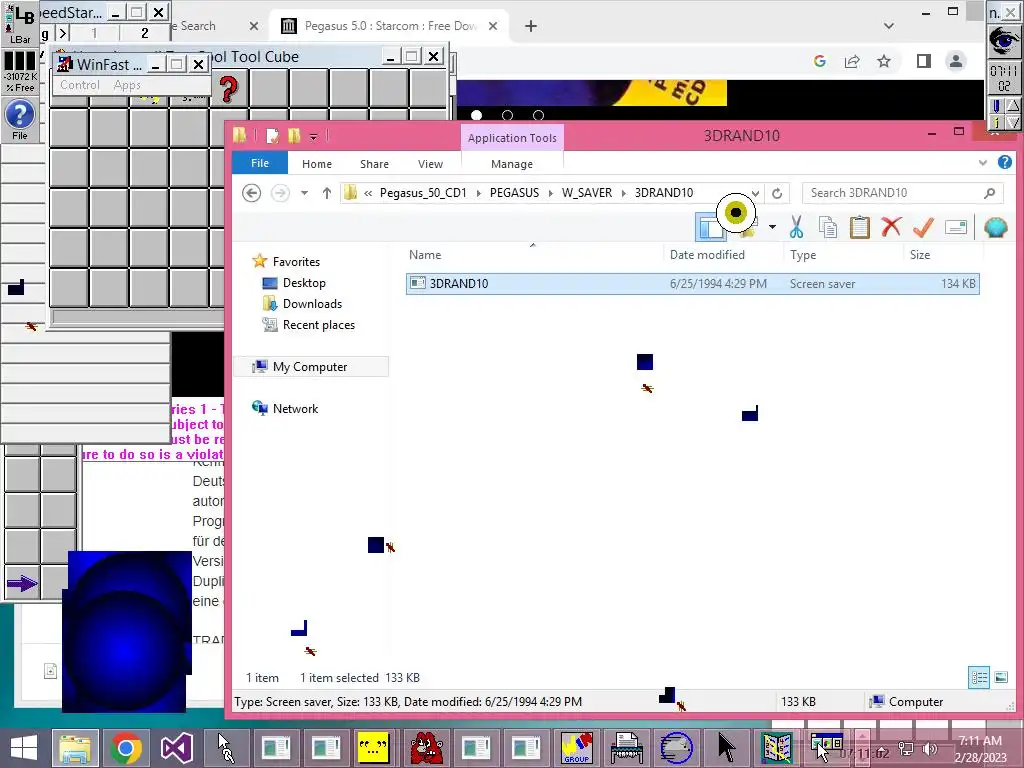Select the second carousel dot on the webpage
The width and height of the screenshot is (1024, 768).
click(507, 115)
